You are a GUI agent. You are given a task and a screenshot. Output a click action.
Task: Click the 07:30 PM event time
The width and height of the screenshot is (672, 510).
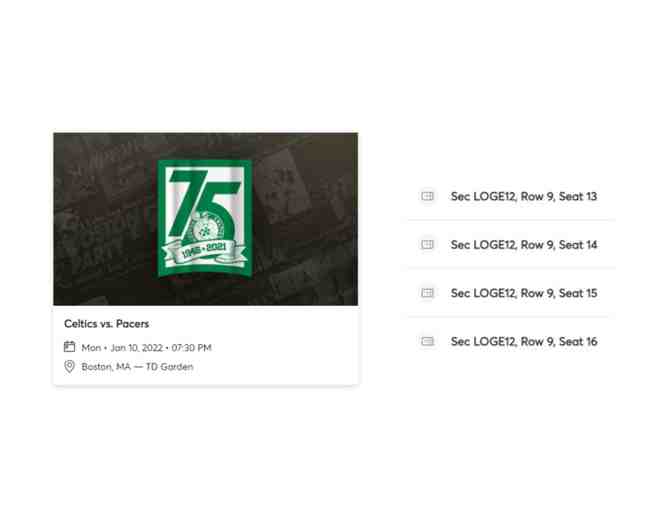192,348
